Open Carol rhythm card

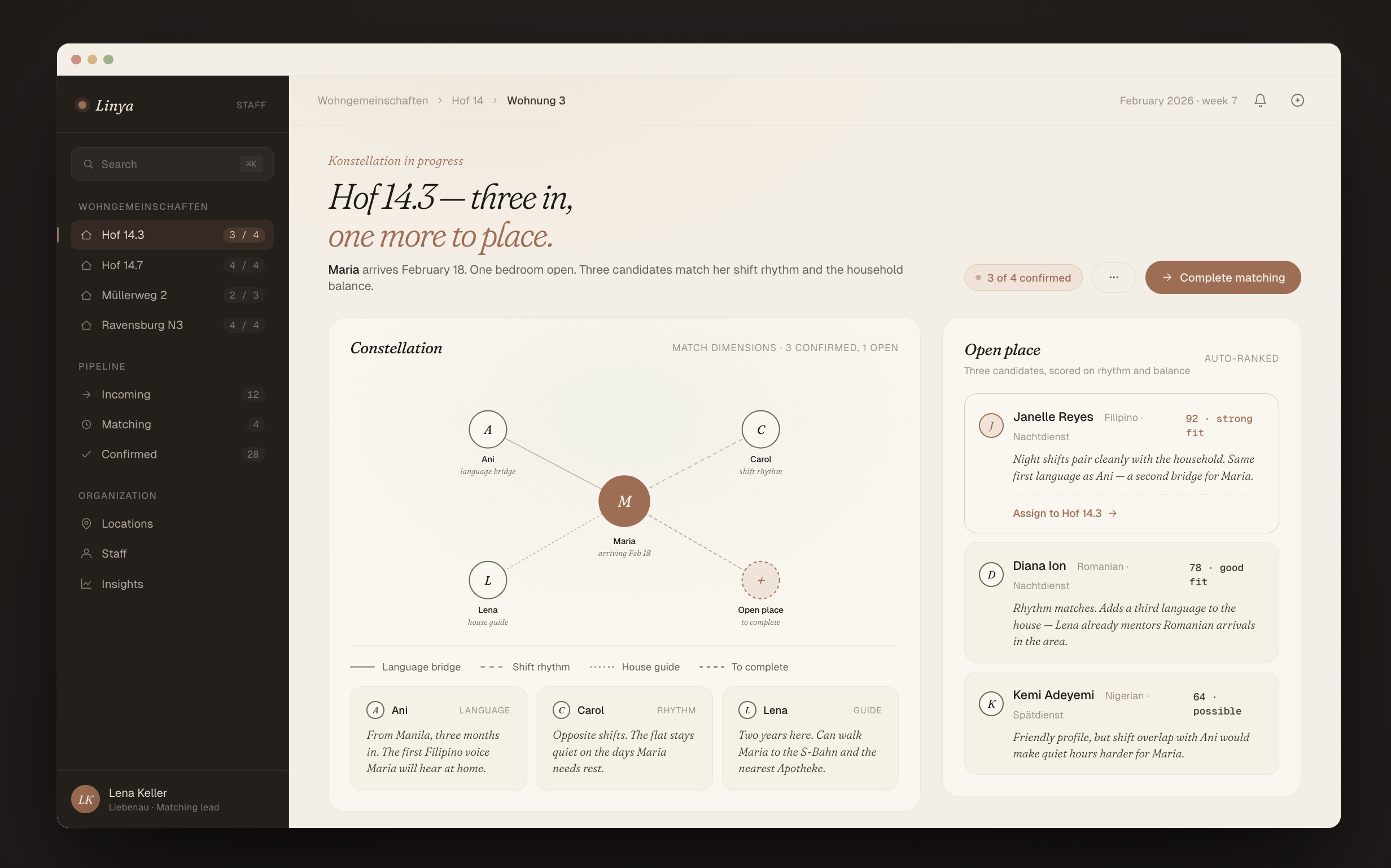point(624,739)
